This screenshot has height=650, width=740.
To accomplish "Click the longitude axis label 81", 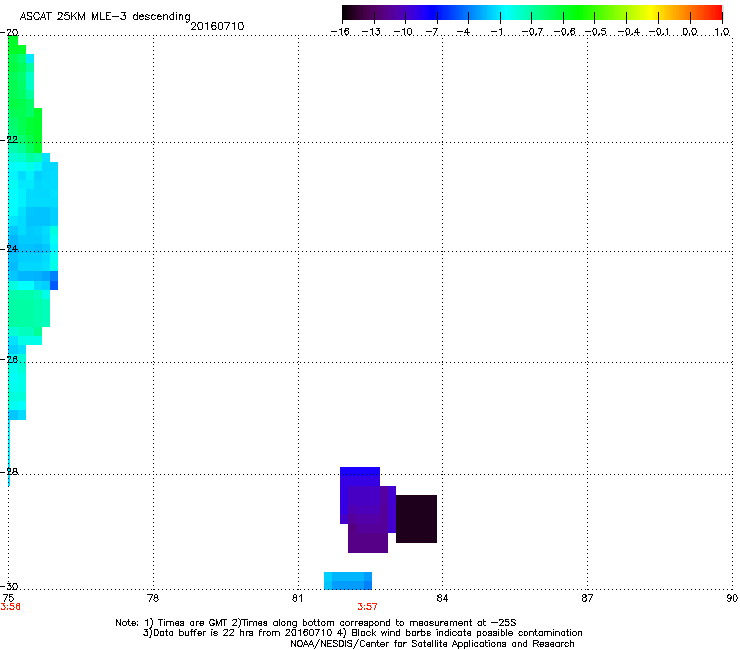I will 297,599.
